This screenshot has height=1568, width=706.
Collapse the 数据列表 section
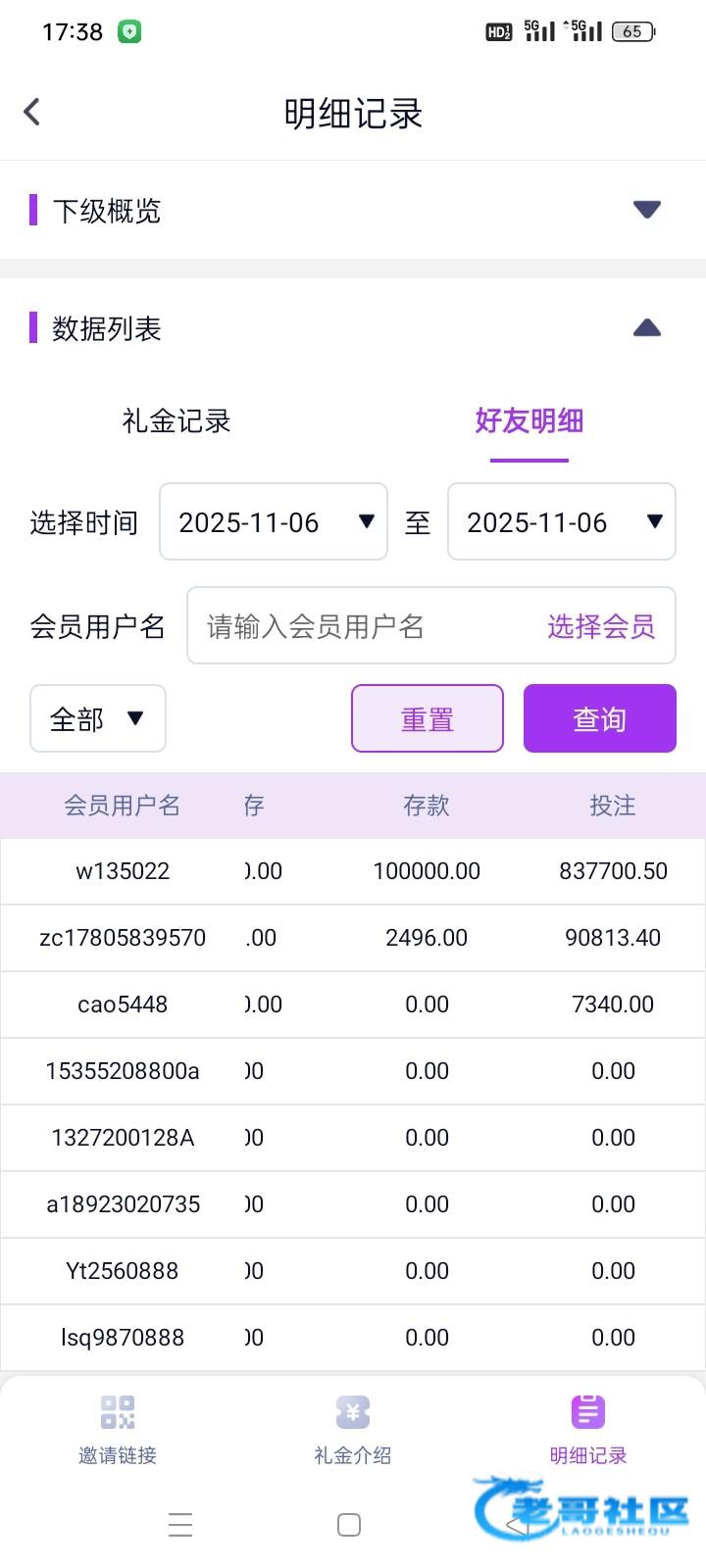[x=647, y=328]
